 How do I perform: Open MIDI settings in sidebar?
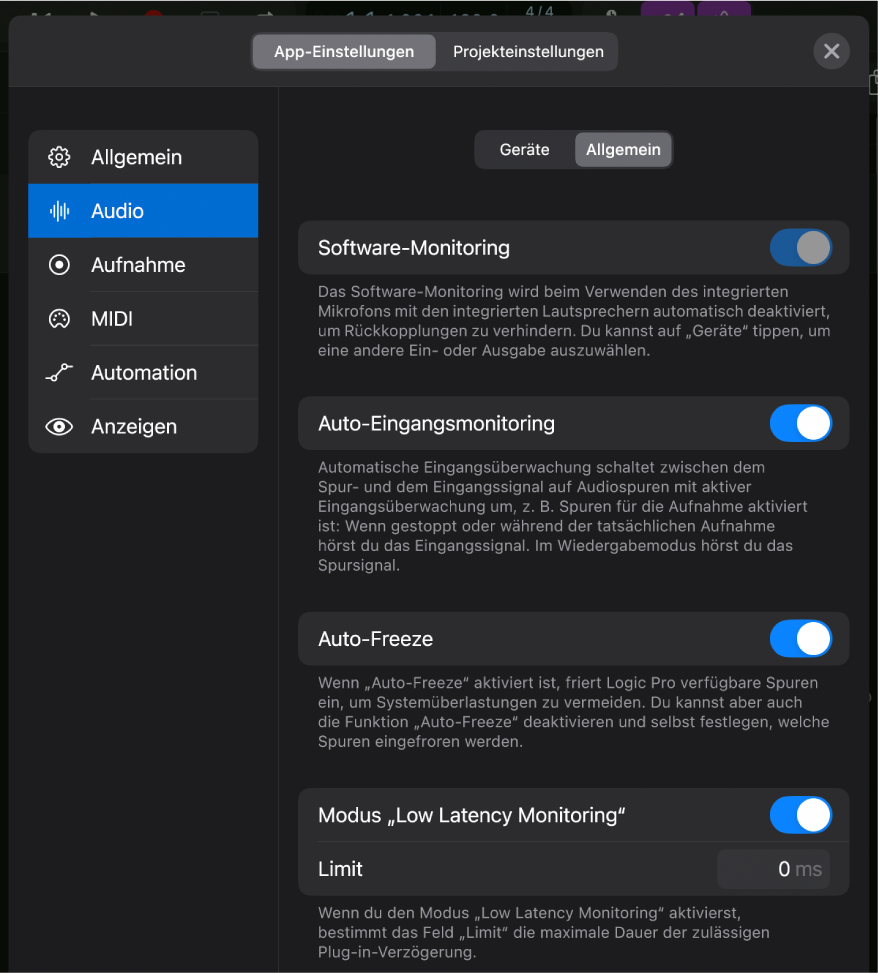(59, 319)
